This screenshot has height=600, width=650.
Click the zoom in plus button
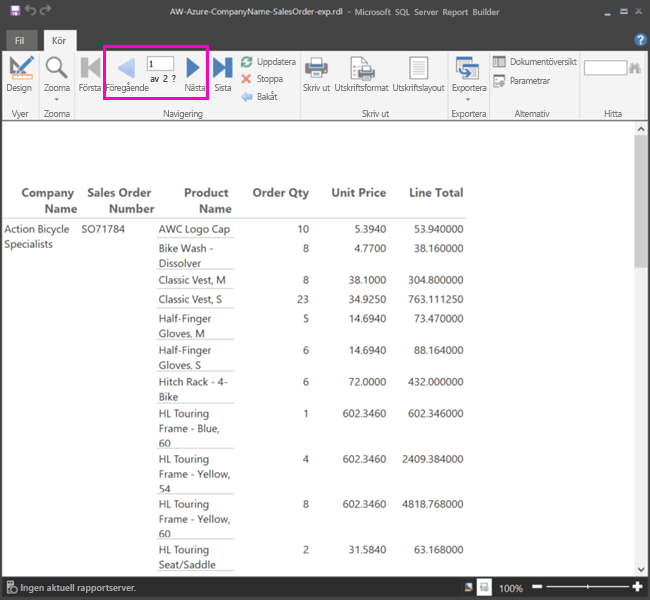[x=638, y=586]
